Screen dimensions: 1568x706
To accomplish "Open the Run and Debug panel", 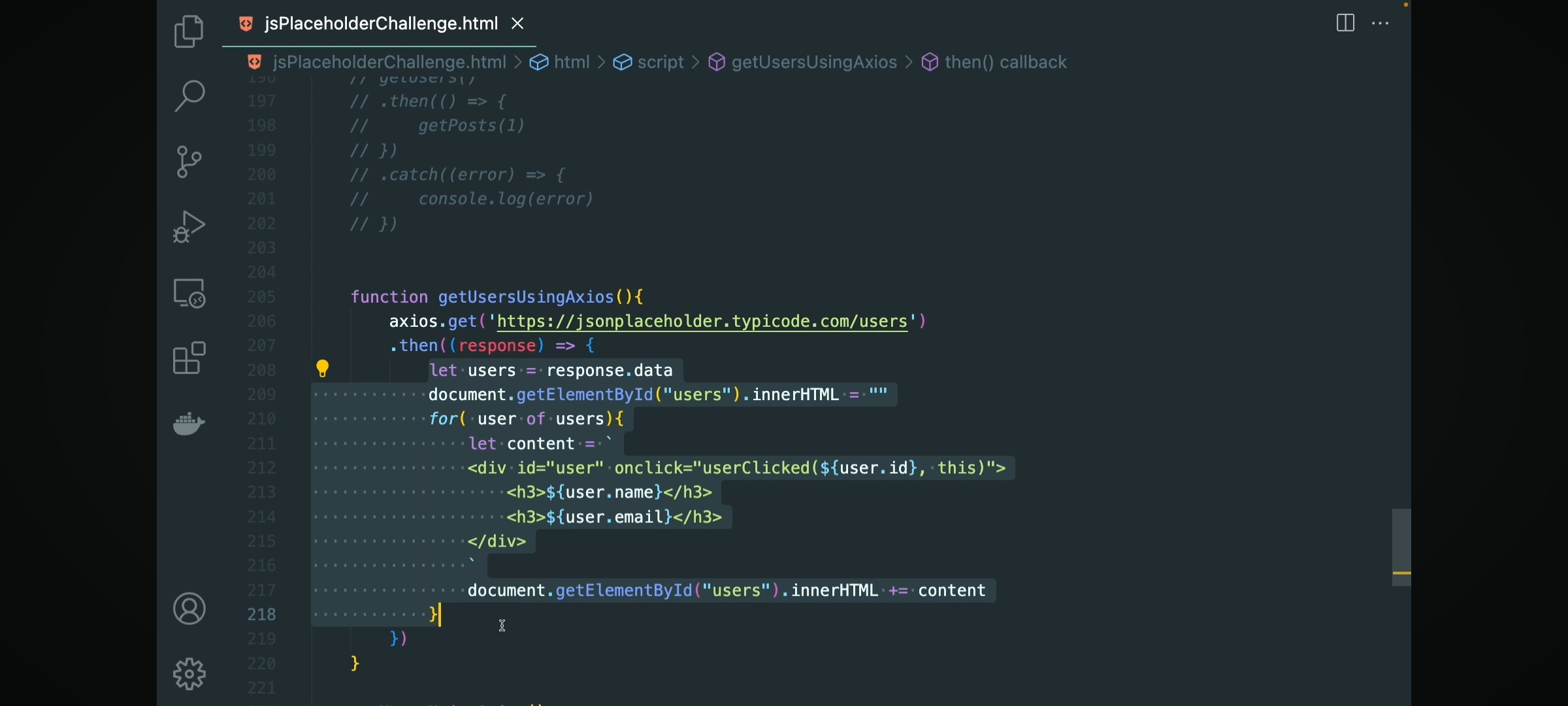I will (x=189, y=227).
